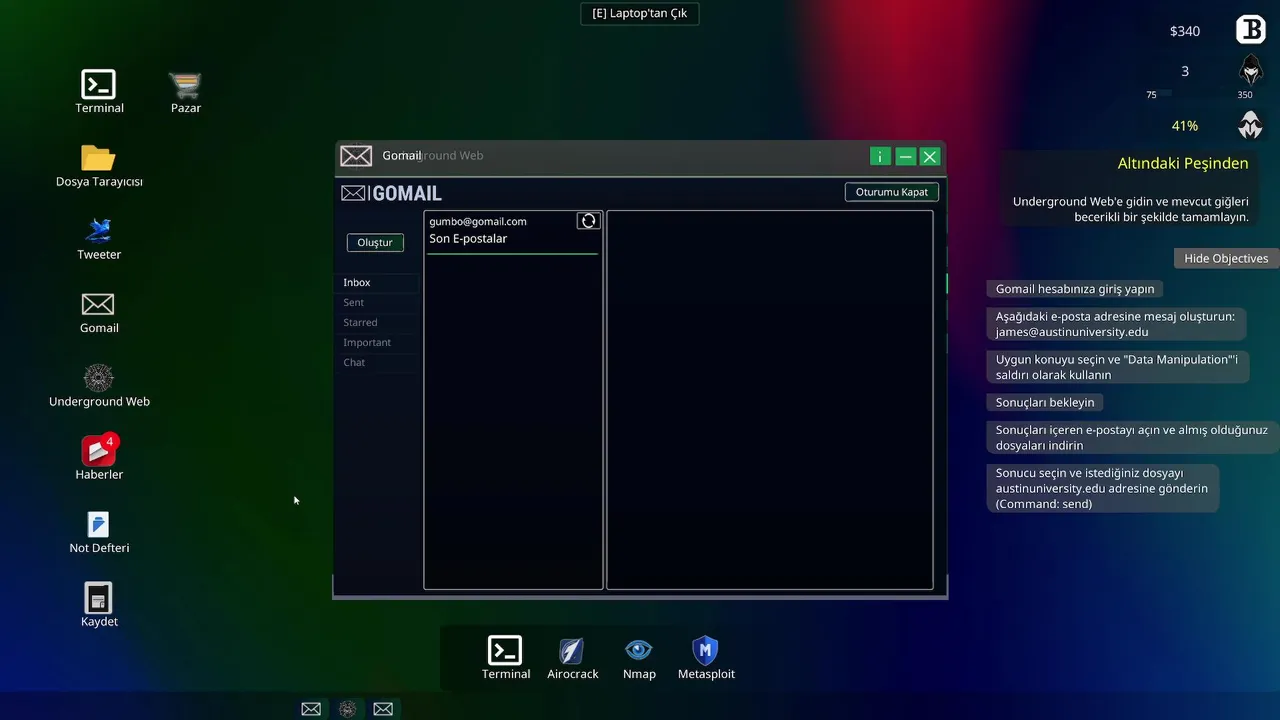The height and width of the screenshot is (720, 1280).
Task: Click the Oluştur compose button
Action: [375, 242]
